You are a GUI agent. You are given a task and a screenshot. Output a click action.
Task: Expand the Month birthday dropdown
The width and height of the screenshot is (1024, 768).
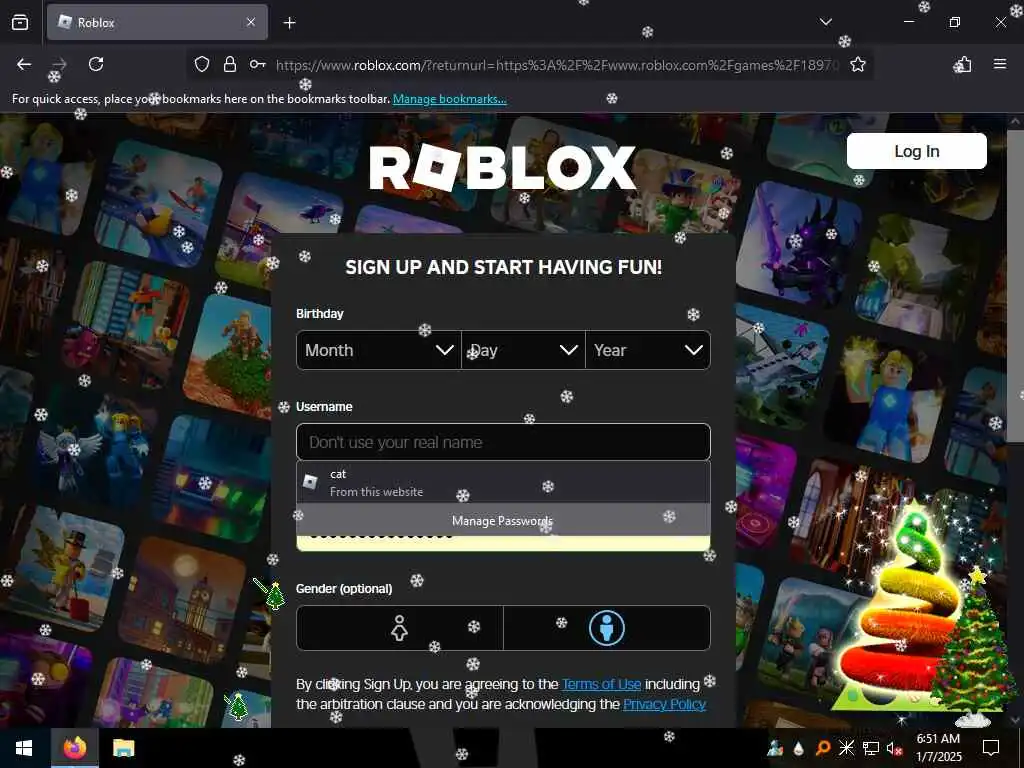click(379, 350)
